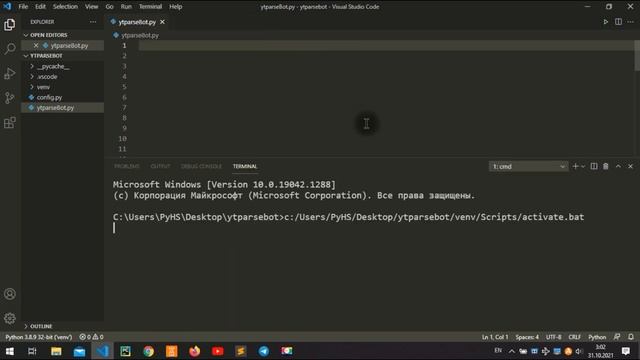The image size is (640, 360).
Task: Open the Go menu
Action: tap(109, 7)
